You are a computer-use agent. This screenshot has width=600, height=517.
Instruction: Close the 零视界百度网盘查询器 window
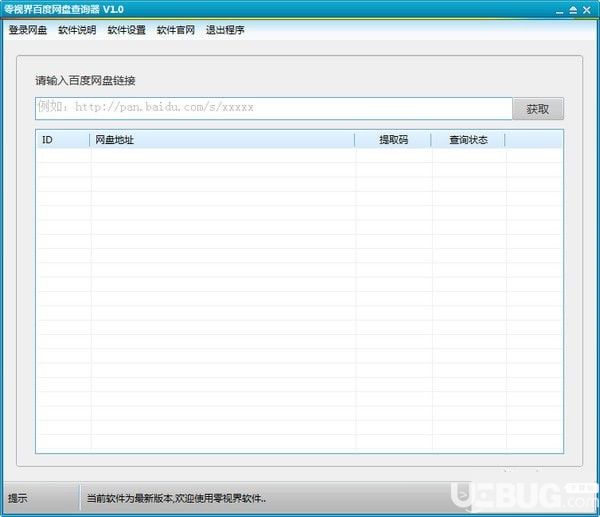click(x=587, y=10)
